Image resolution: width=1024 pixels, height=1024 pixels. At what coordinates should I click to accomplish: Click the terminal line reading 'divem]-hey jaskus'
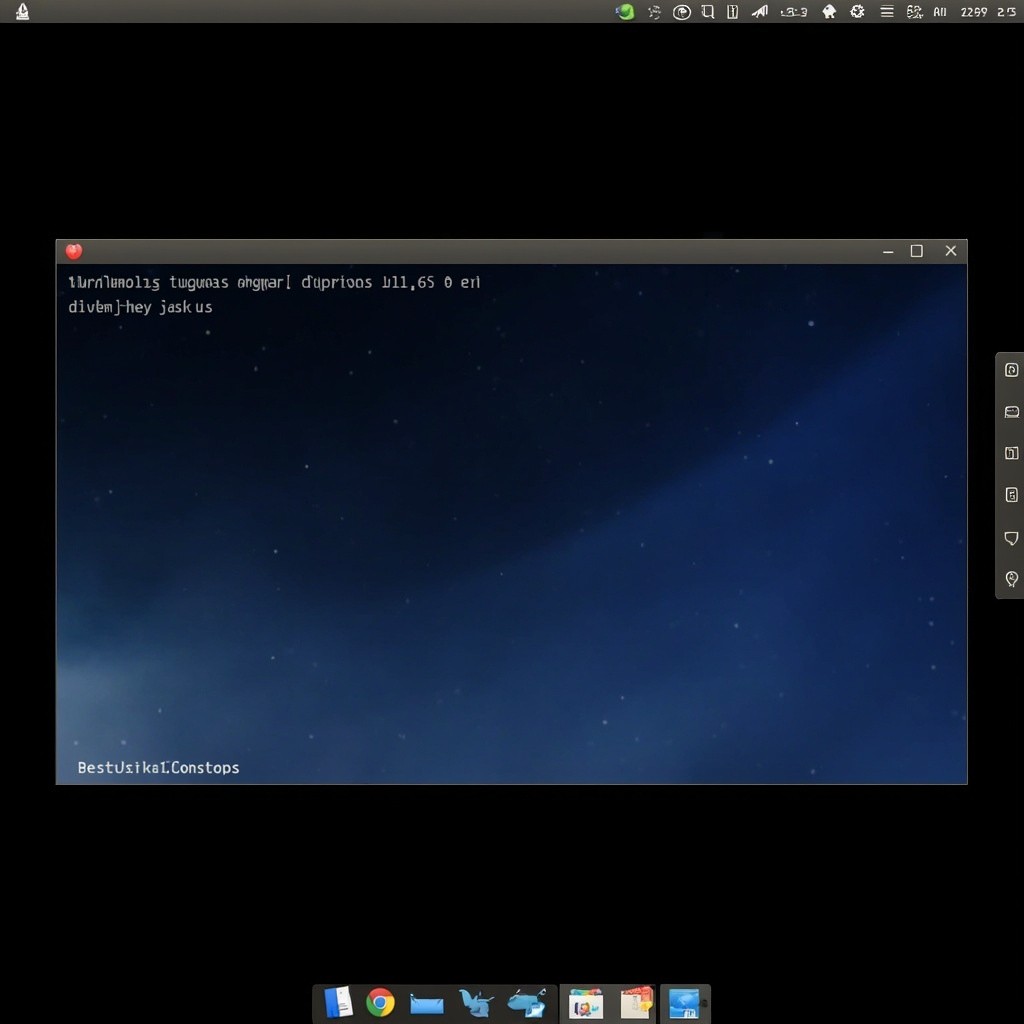(140, 307)
